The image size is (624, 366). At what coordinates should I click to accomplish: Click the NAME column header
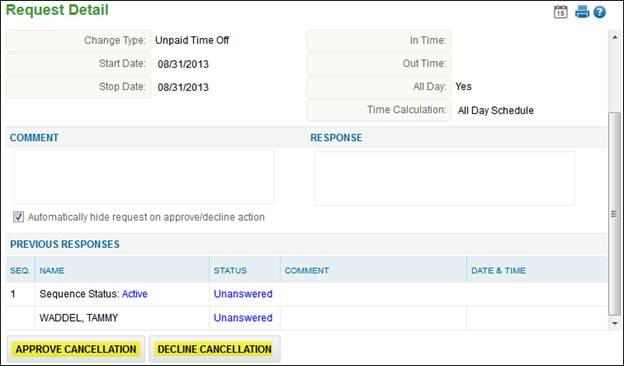point(52,271)
